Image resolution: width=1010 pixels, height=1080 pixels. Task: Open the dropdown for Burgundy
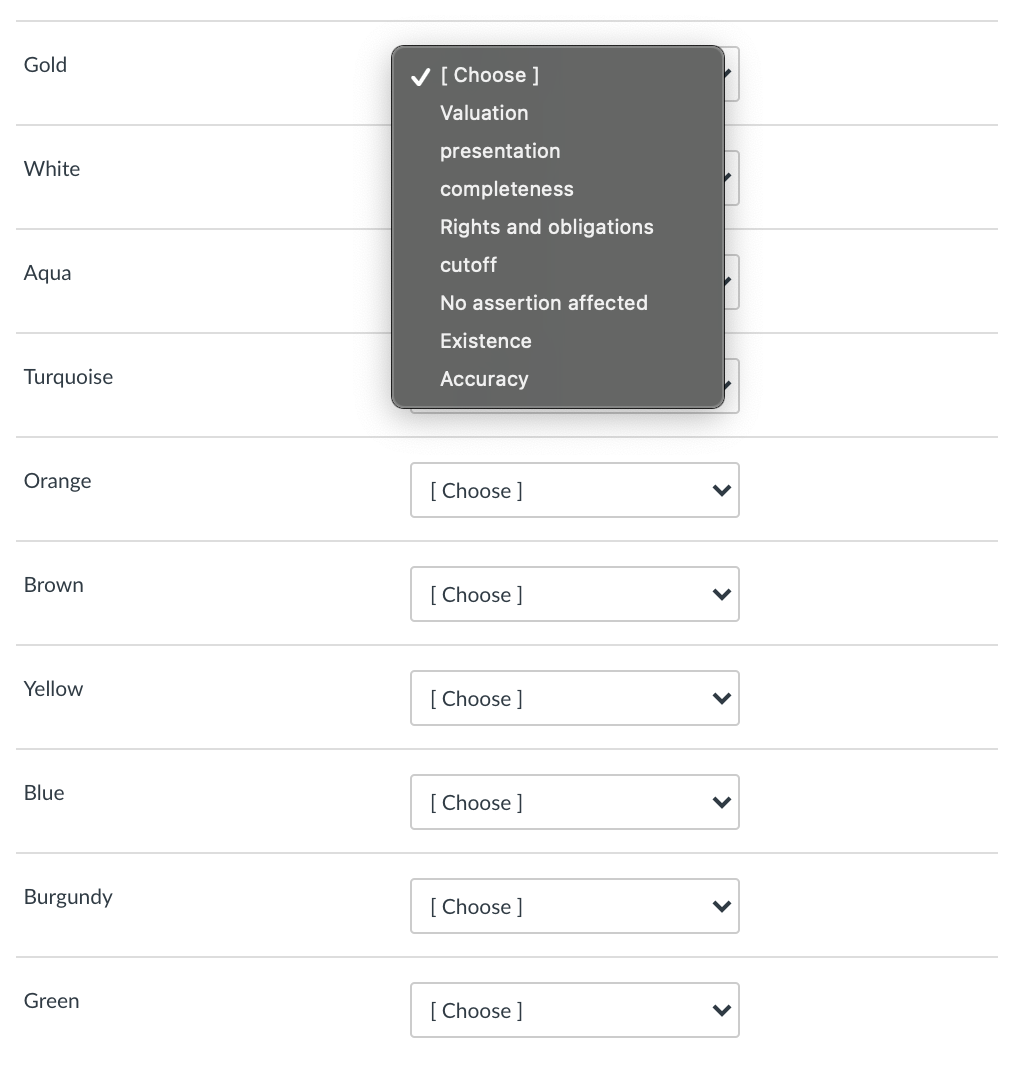(574, 906)
